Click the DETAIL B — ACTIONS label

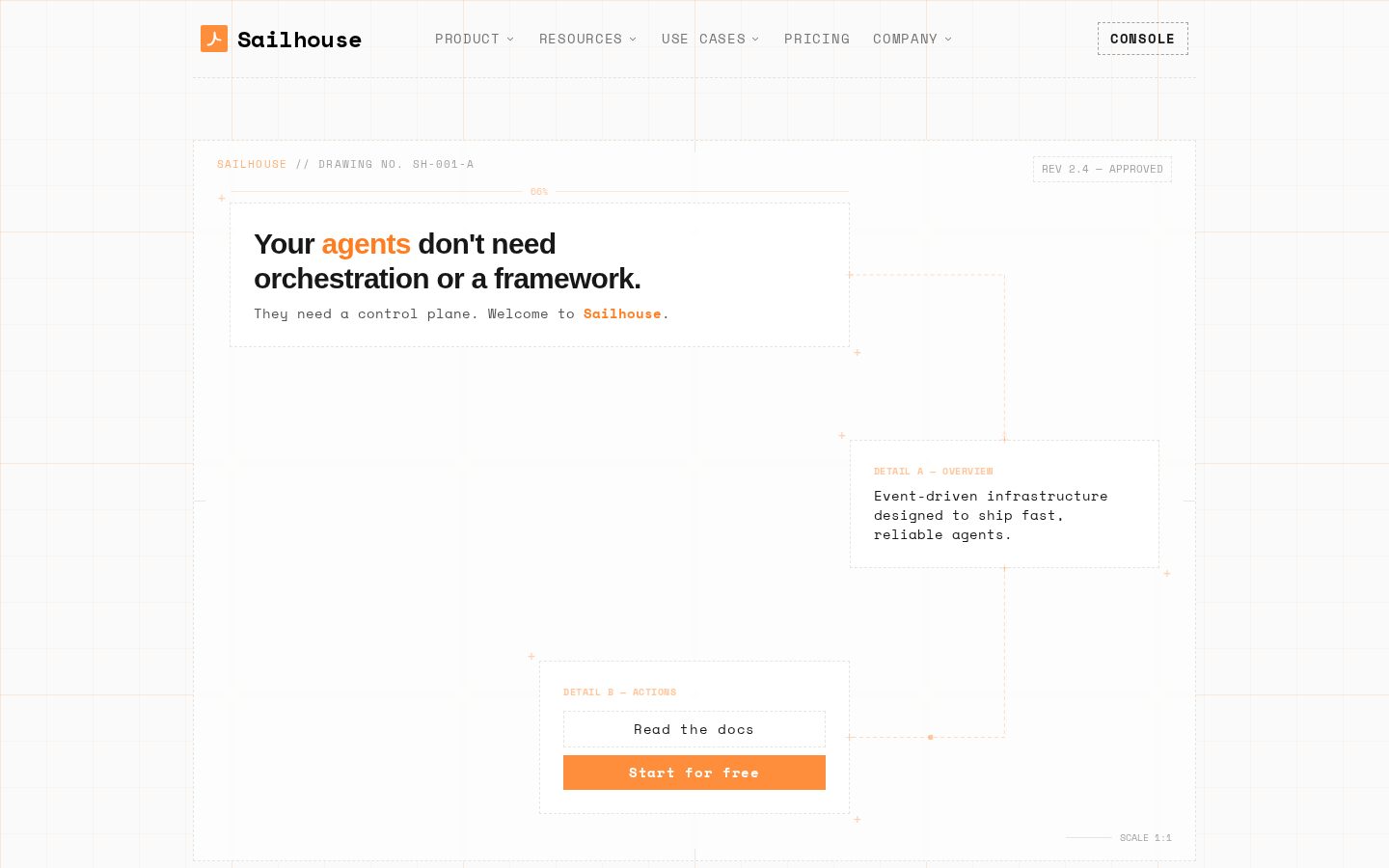(620, 692)
